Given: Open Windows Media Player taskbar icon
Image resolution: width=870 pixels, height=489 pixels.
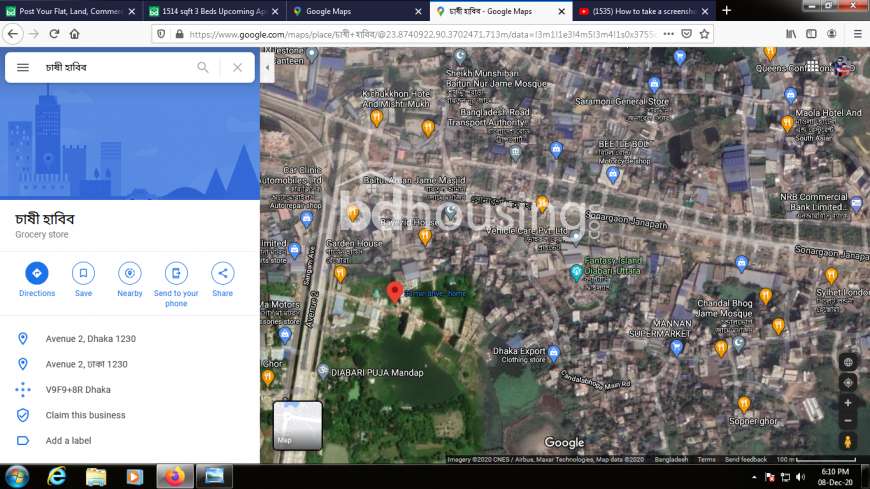Looking at the screenshot, I should coord(135,477).
